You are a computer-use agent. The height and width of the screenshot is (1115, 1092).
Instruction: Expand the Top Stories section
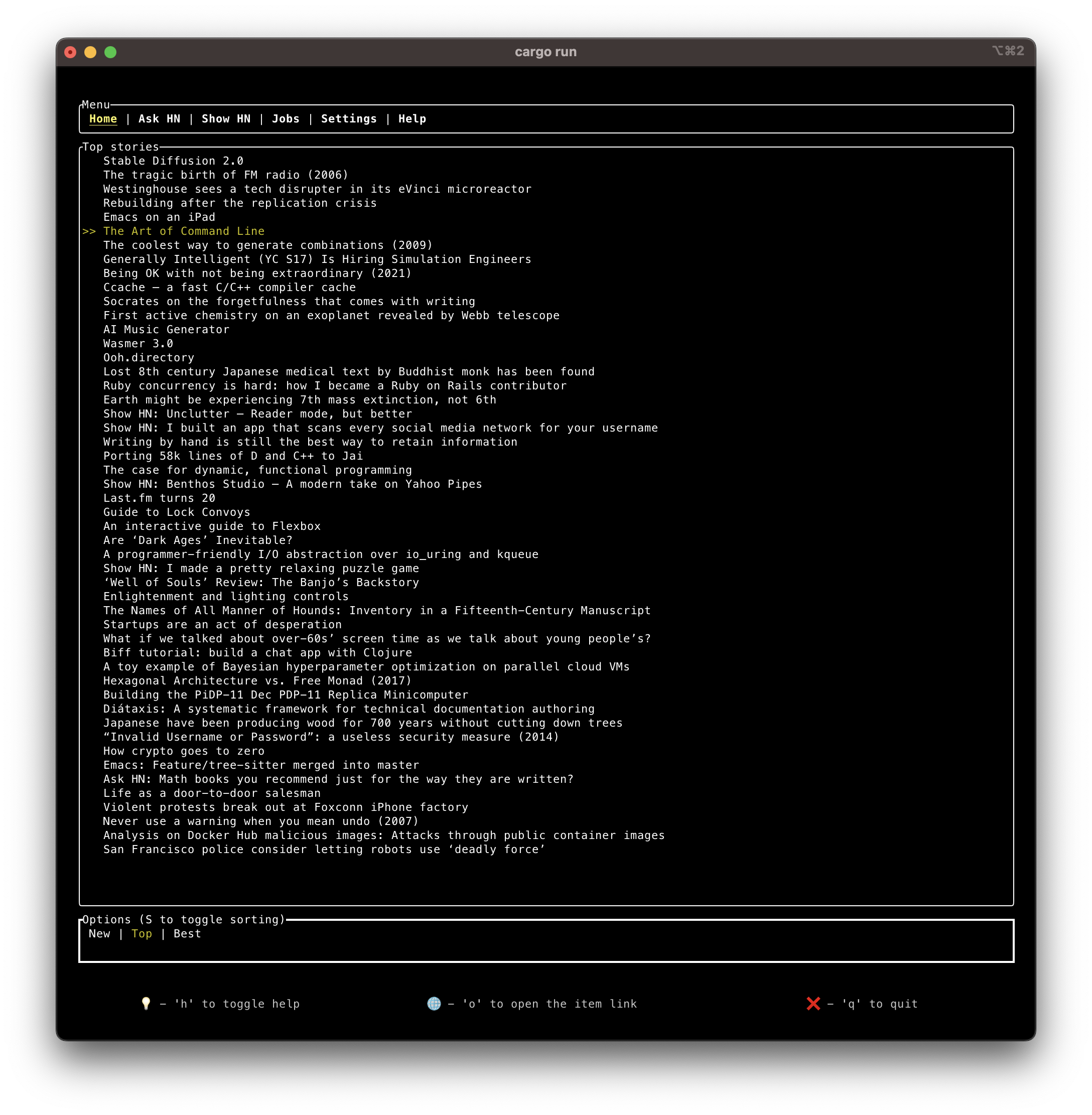coord(120,147)
